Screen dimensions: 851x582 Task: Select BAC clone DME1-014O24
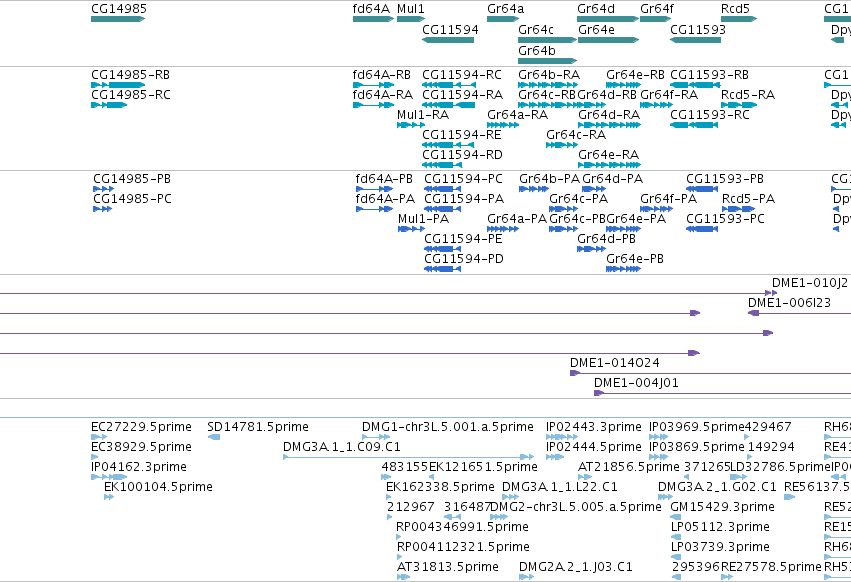pyautogui.click(x=710, y=373)
